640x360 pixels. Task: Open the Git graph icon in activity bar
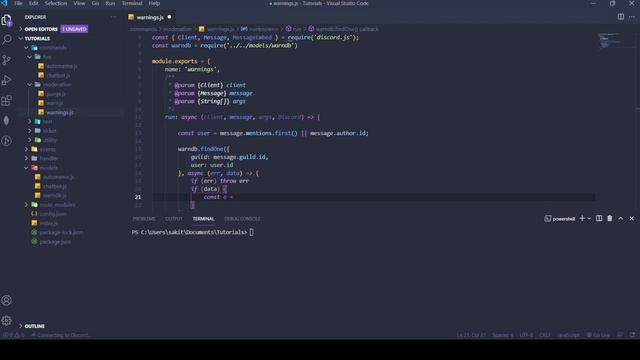[x=7, y=141]
